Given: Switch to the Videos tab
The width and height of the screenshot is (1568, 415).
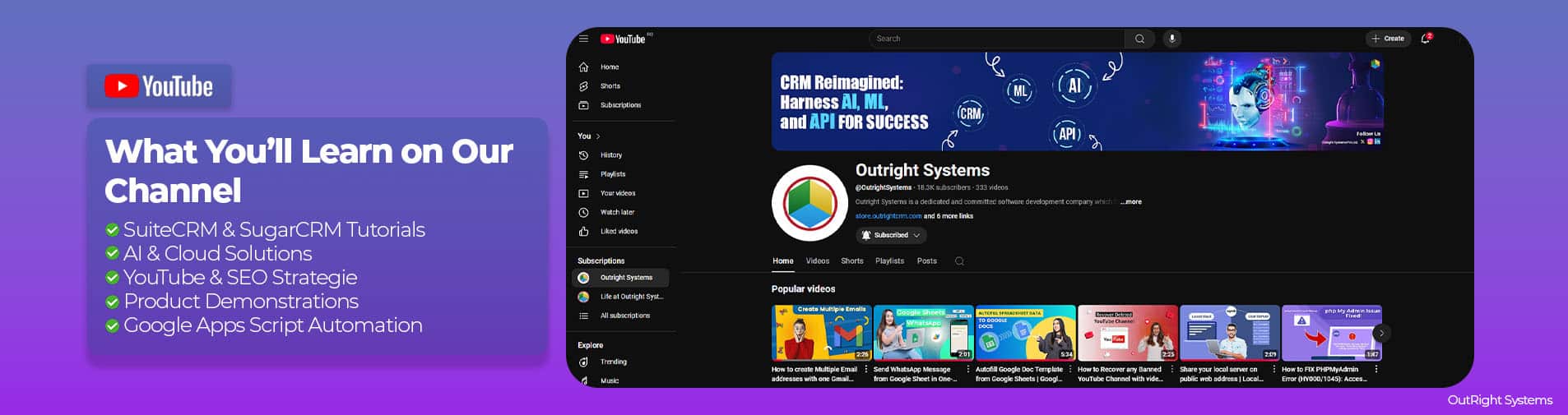Looking at the screenshot, I should point(818,261).
